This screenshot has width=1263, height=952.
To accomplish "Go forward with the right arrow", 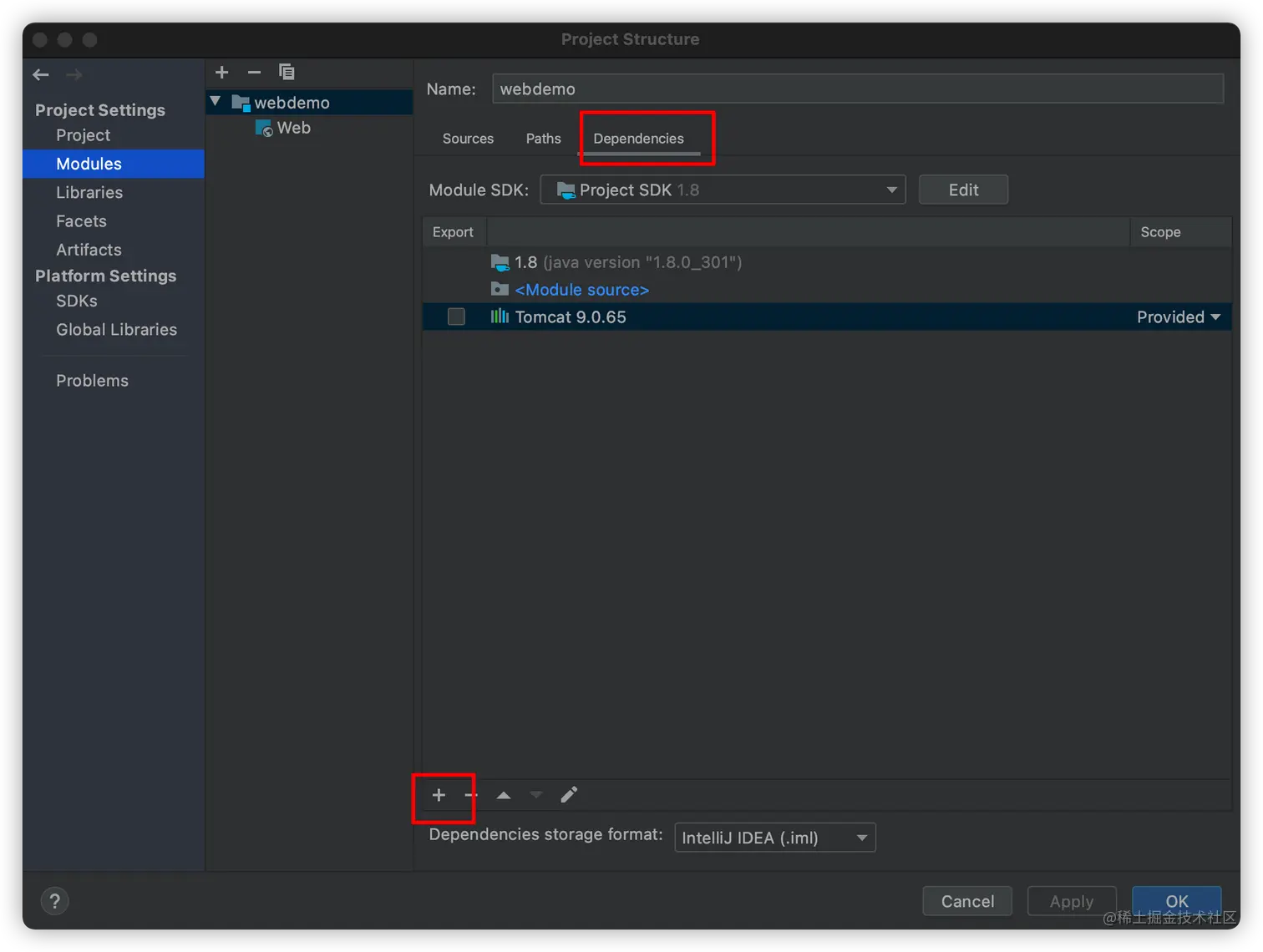I will click(x=74, y=74).
